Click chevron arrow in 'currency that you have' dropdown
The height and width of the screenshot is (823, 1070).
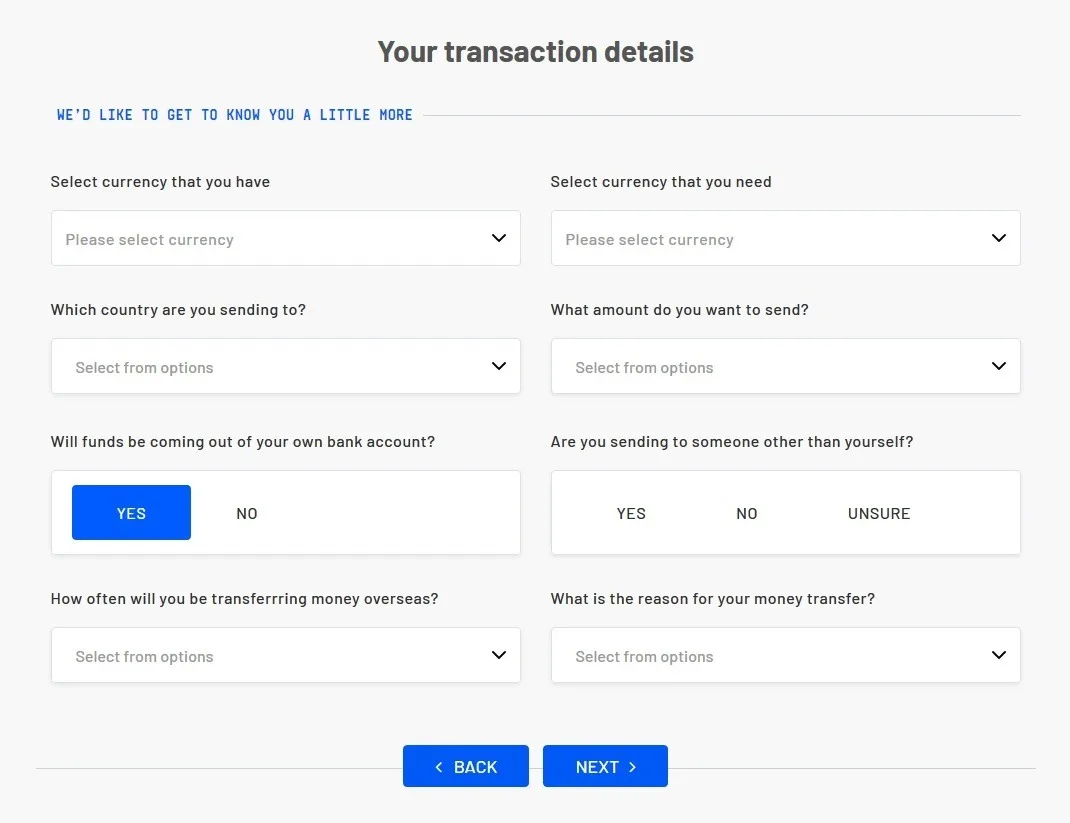pos(499,238)
